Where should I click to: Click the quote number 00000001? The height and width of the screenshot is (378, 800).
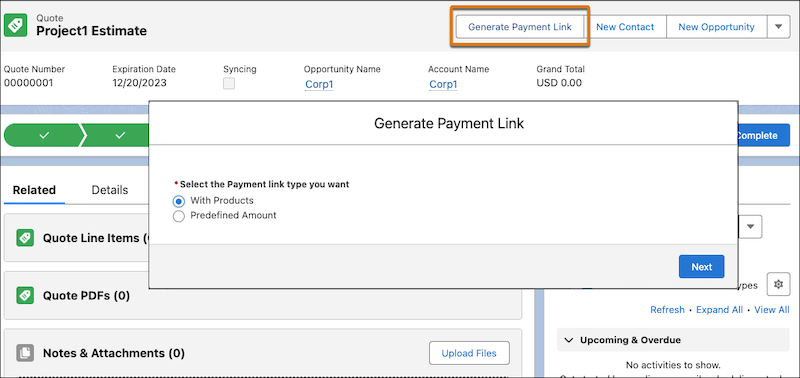tap(29, 83)
